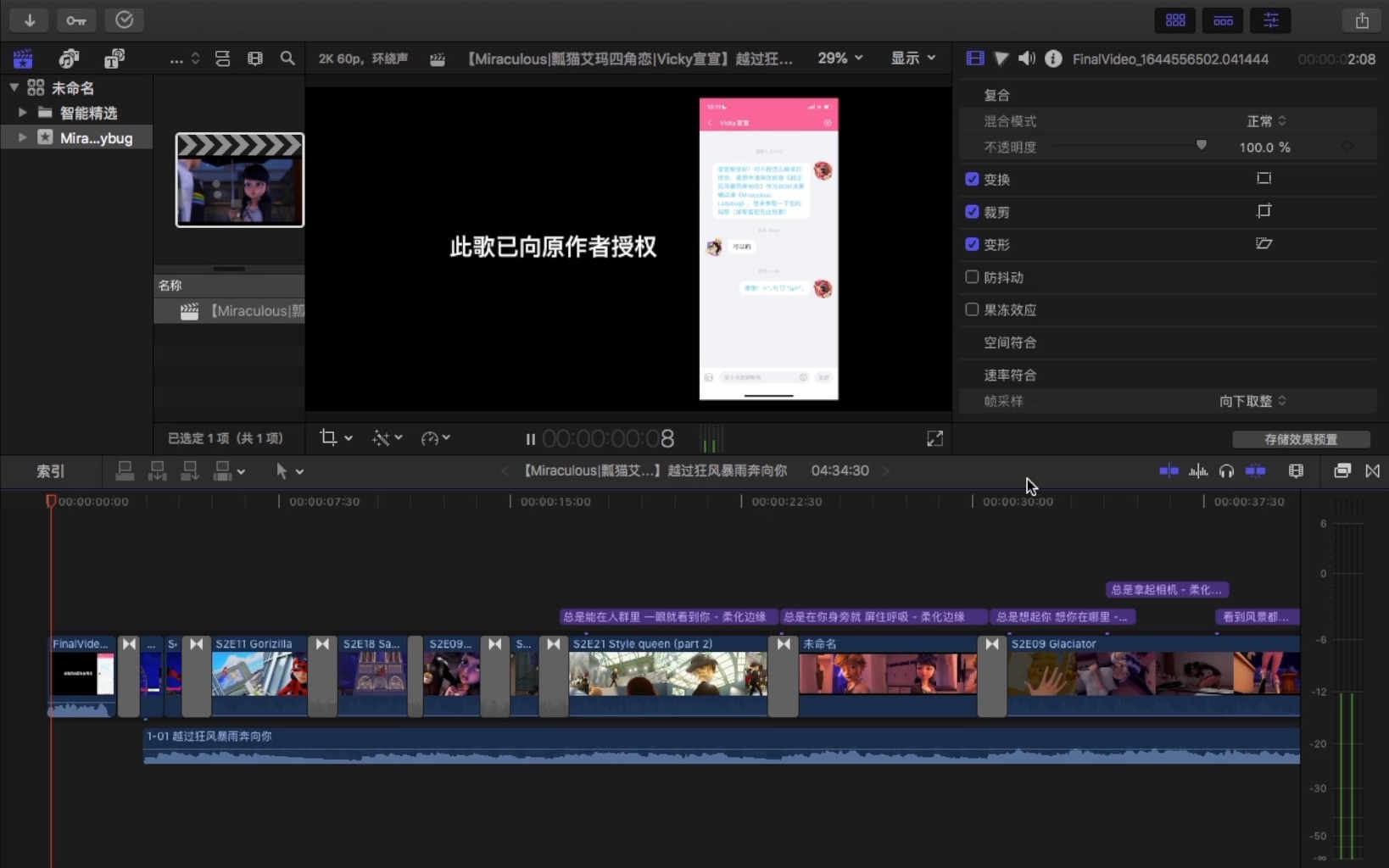
Task: Disable the 变形 checkbox
Action: 972,244
